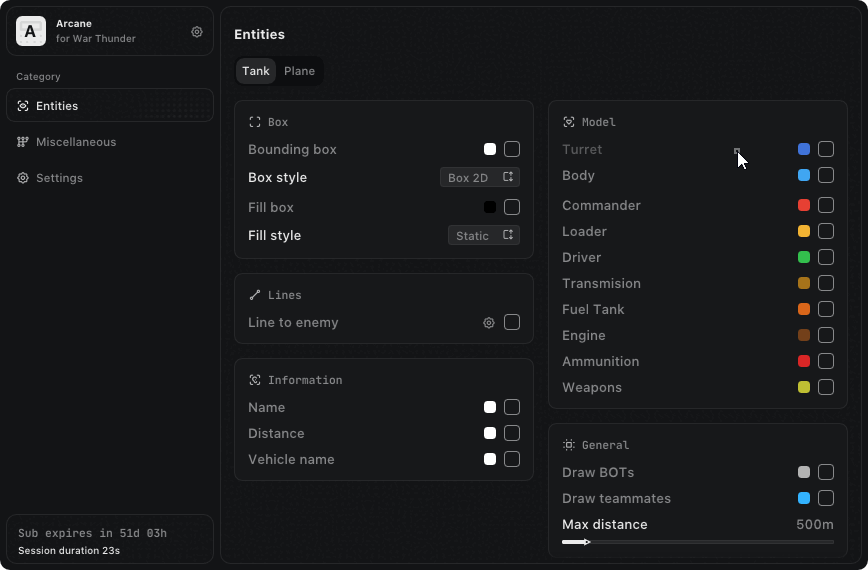The width and height of the screenshot is (868, 570).
Task: Tick the Ammunition checkbox
Action: pos(826,361)
